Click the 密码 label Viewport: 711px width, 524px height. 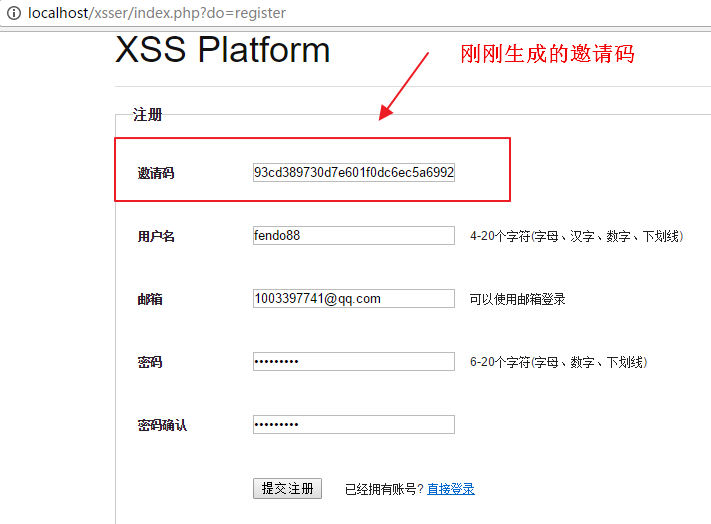(x=150, y=362)
